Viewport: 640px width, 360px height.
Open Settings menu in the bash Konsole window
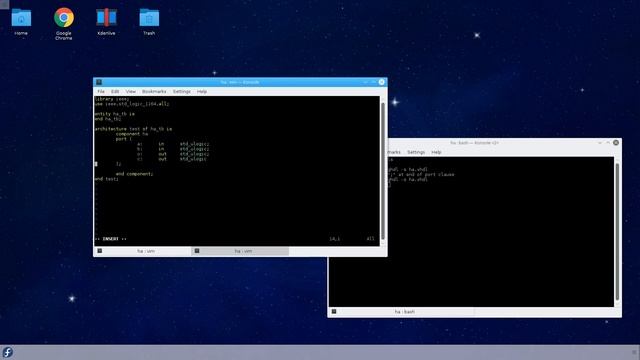(416, 152)
